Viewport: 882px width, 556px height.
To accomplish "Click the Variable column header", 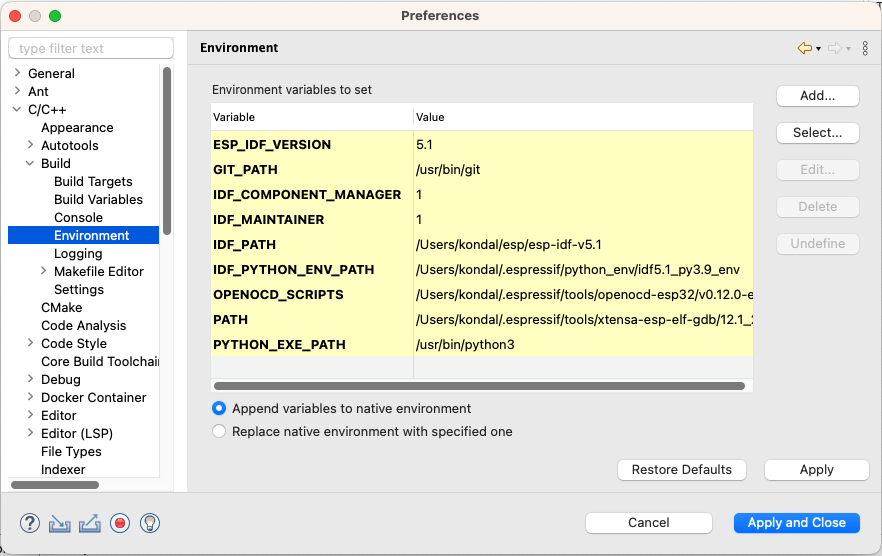I will click(x=312, y=117).
